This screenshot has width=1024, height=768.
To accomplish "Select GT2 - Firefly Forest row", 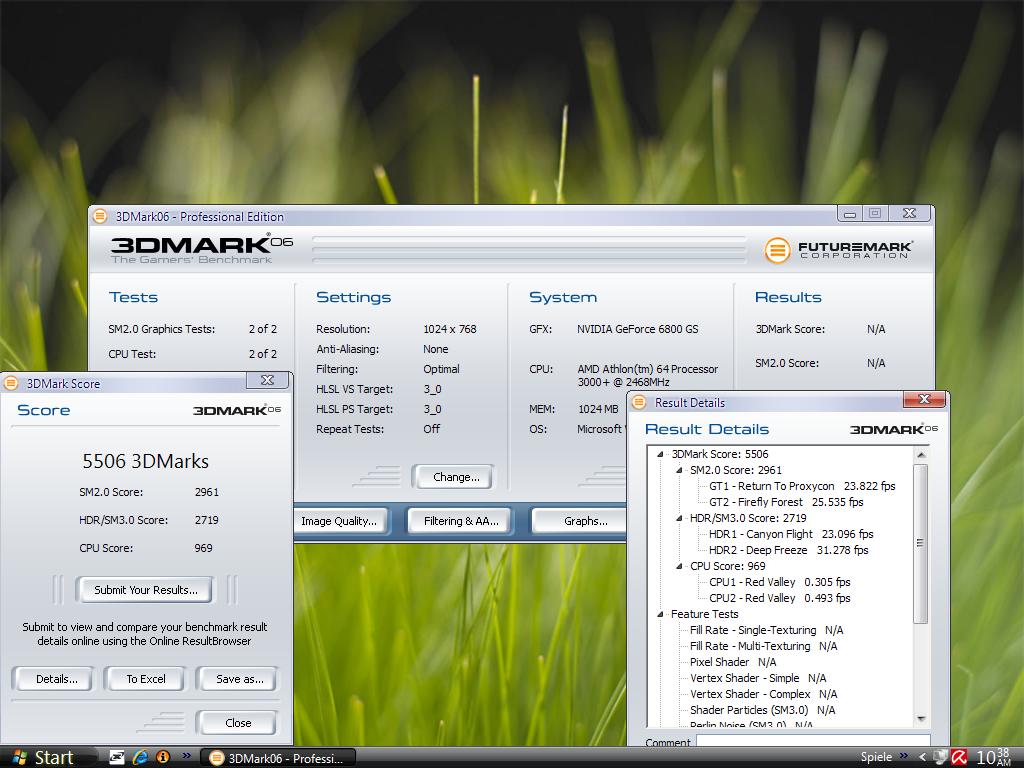I will point(786,502).
